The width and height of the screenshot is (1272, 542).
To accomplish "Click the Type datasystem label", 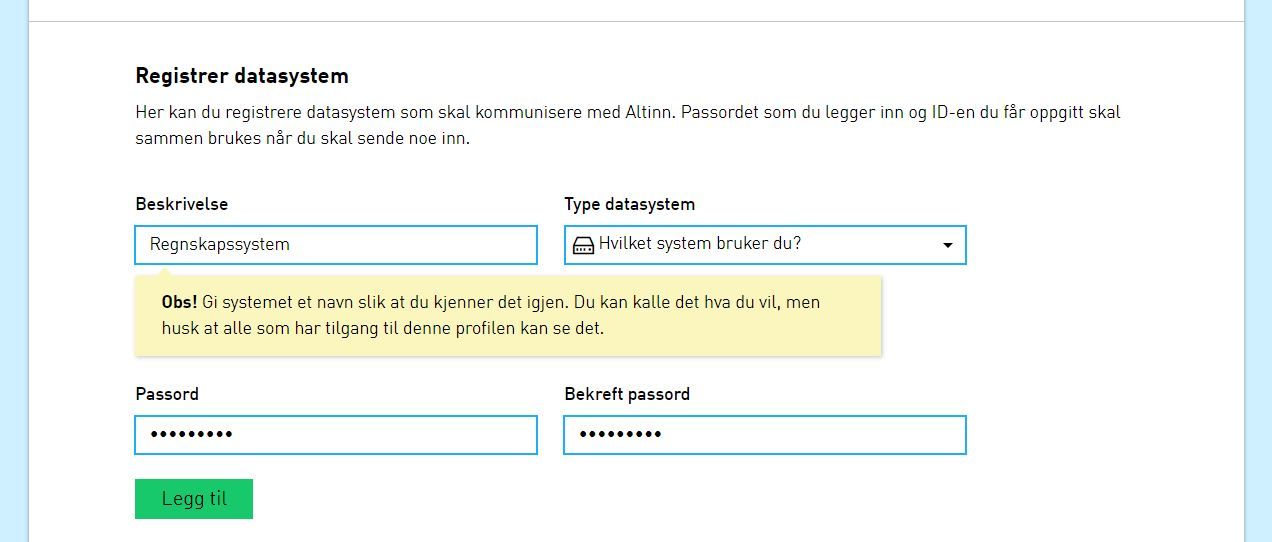I will coord(629,204).
